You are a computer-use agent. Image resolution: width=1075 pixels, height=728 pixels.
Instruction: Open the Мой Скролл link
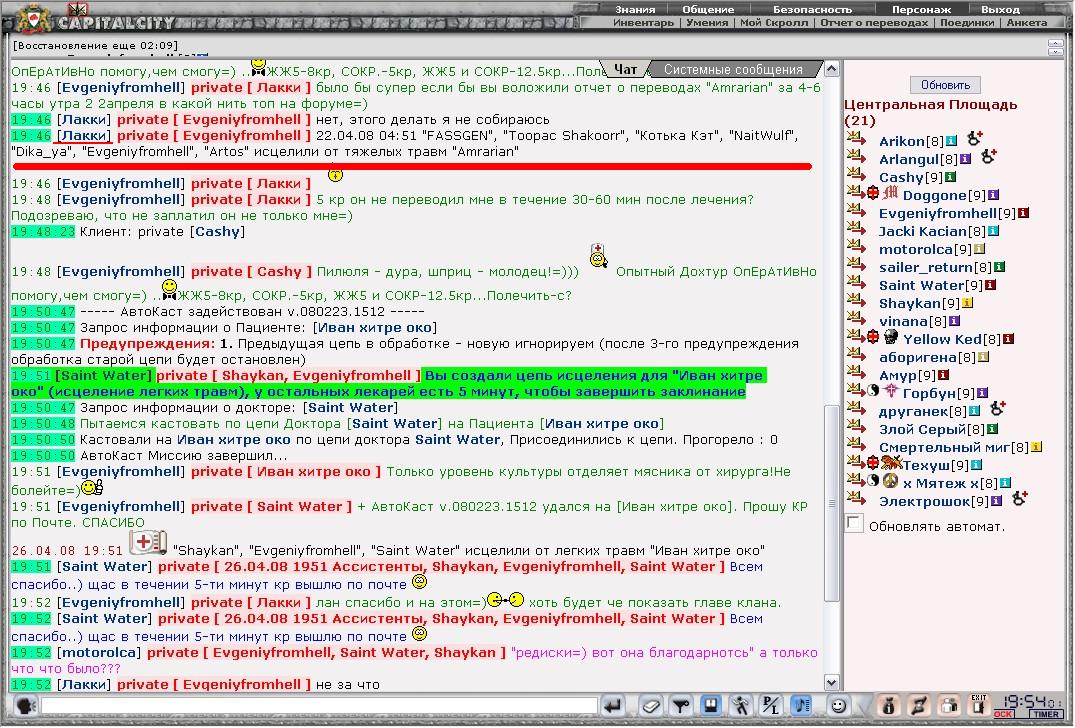[x=774, y=23]
